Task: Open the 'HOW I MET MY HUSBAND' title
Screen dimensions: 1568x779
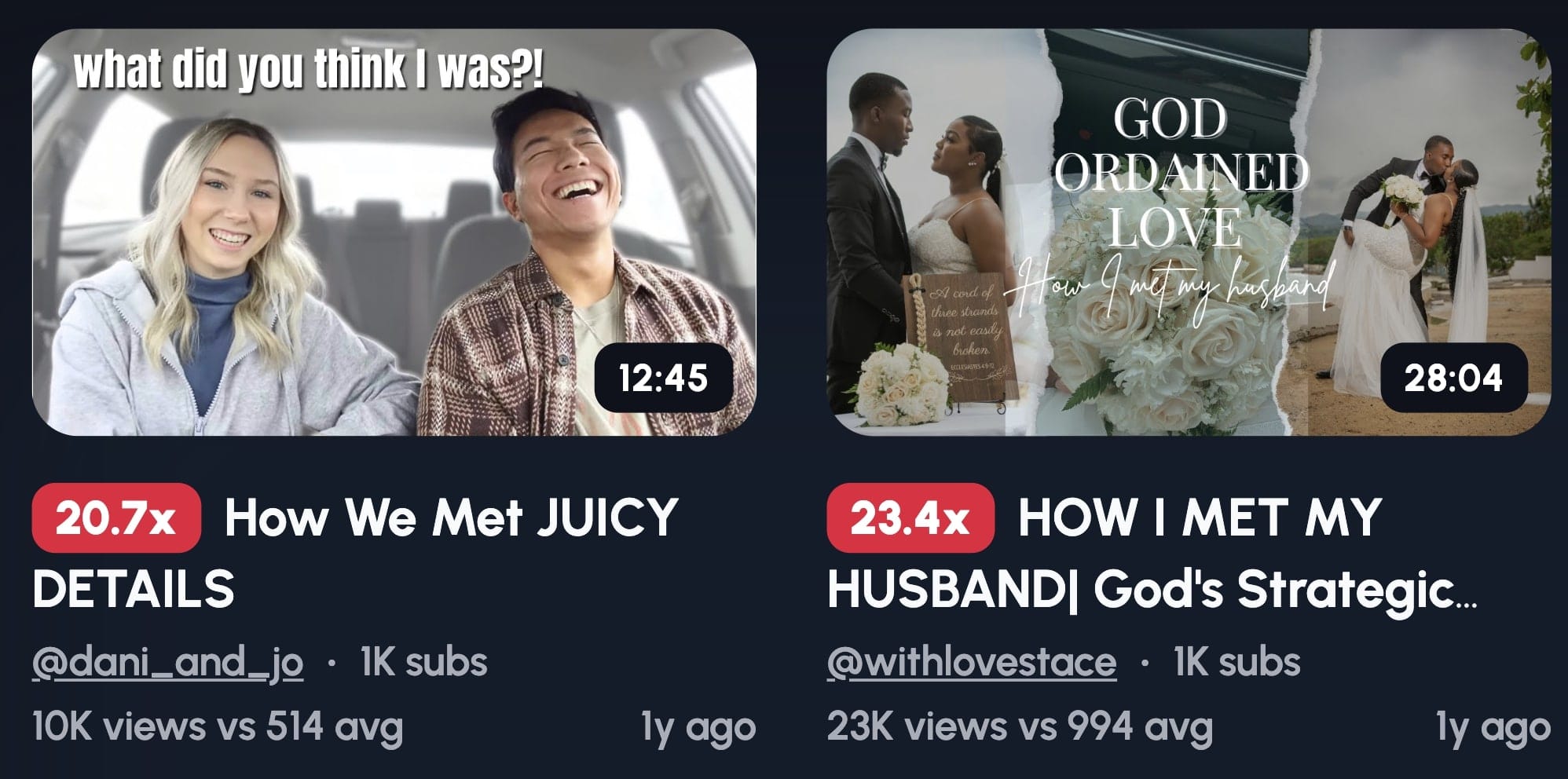Action: (1152, 553)
